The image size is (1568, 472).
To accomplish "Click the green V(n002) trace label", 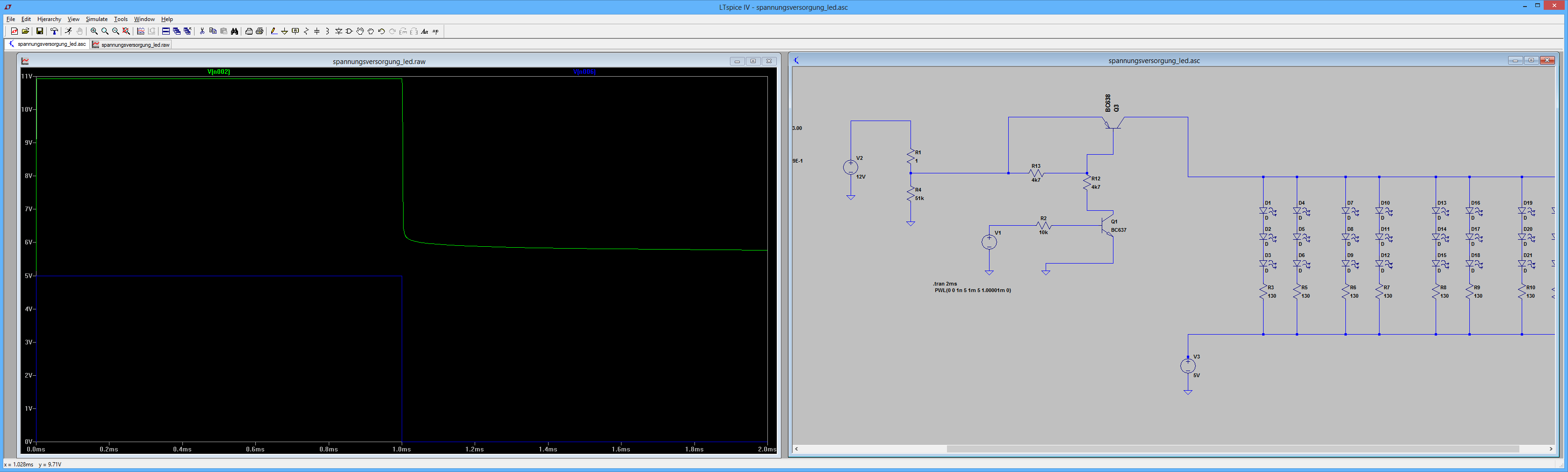I will (x=218, y=72).
